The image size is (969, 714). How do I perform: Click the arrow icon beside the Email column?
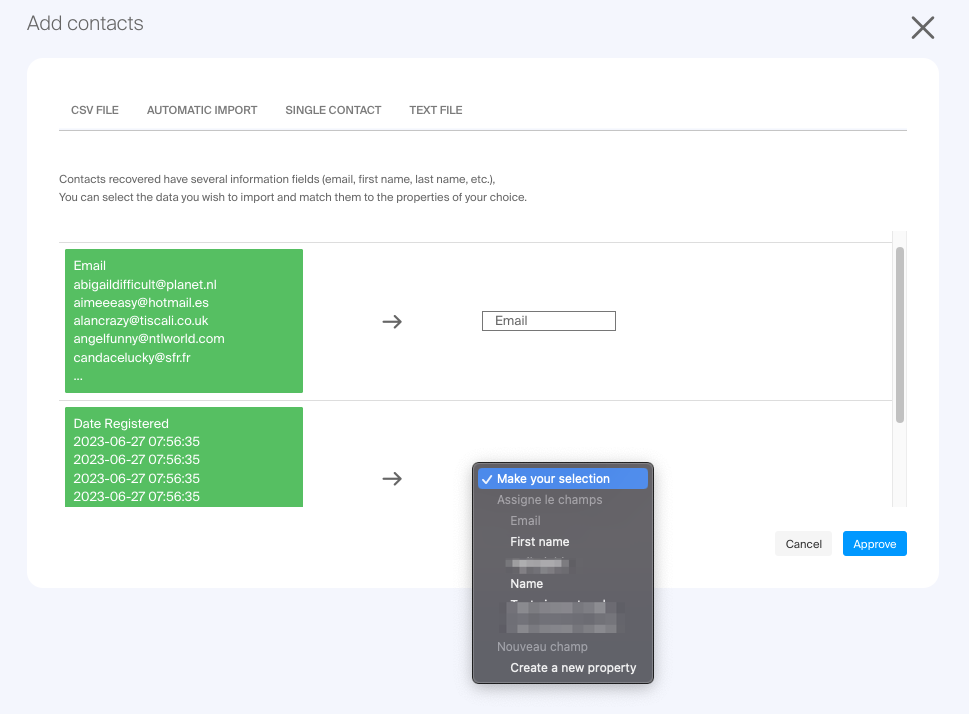pyautogui.click(x=392, y=321)
